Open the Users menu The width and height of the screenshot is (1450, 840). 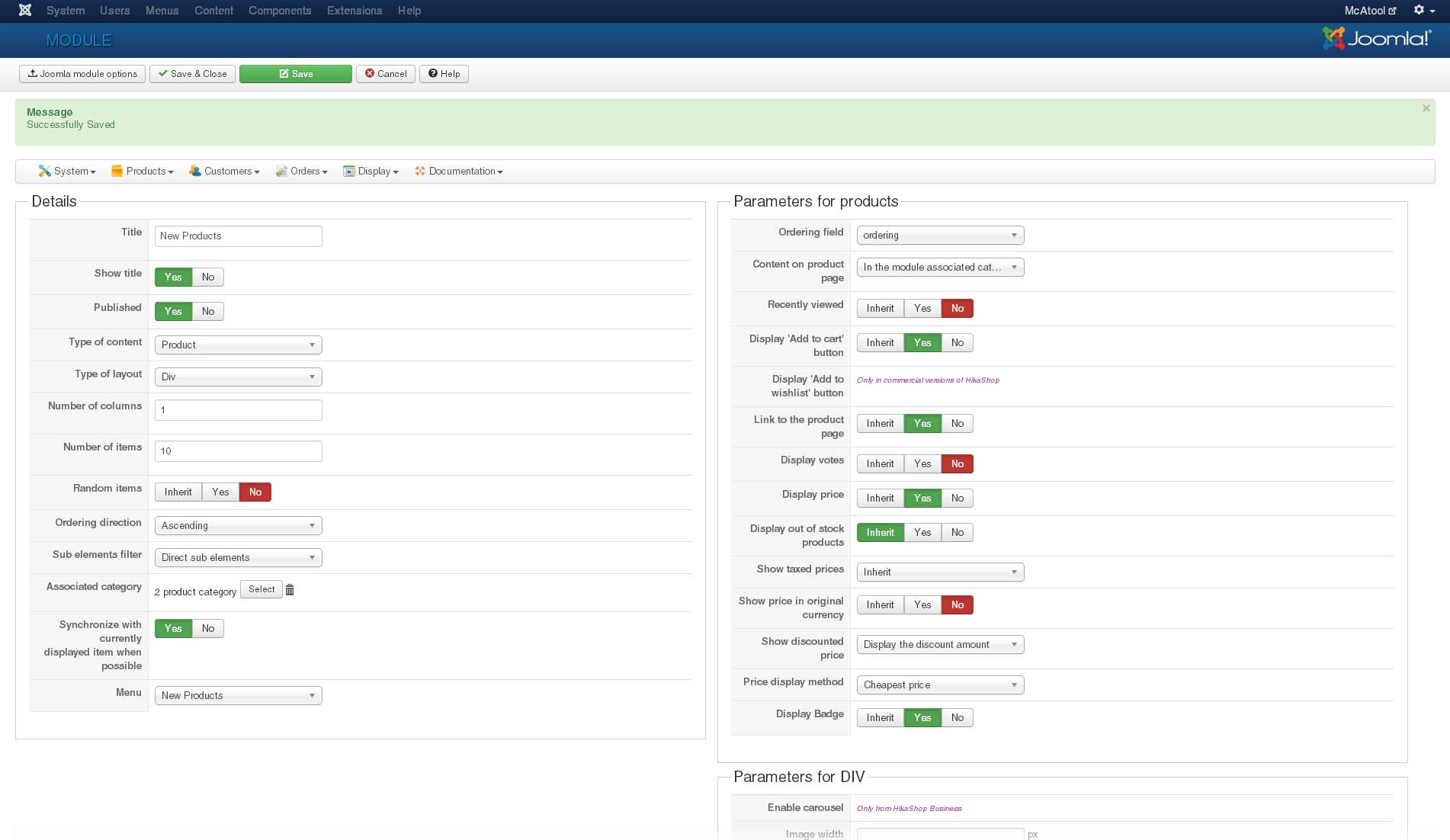[x=114, y=11]
